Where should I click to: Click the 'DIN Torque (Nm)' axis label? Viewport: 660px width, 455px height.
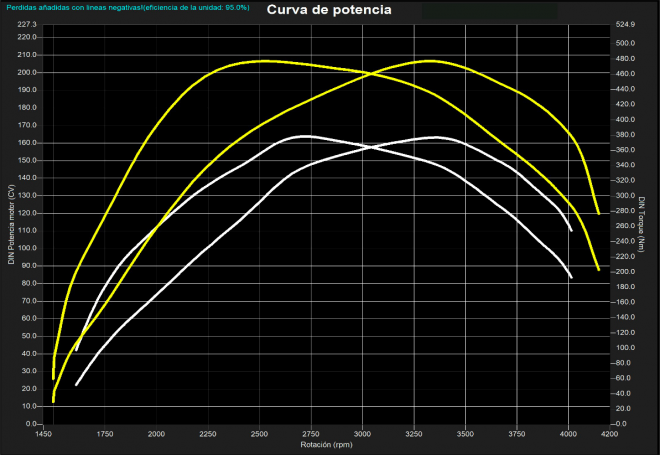point(641,225)
